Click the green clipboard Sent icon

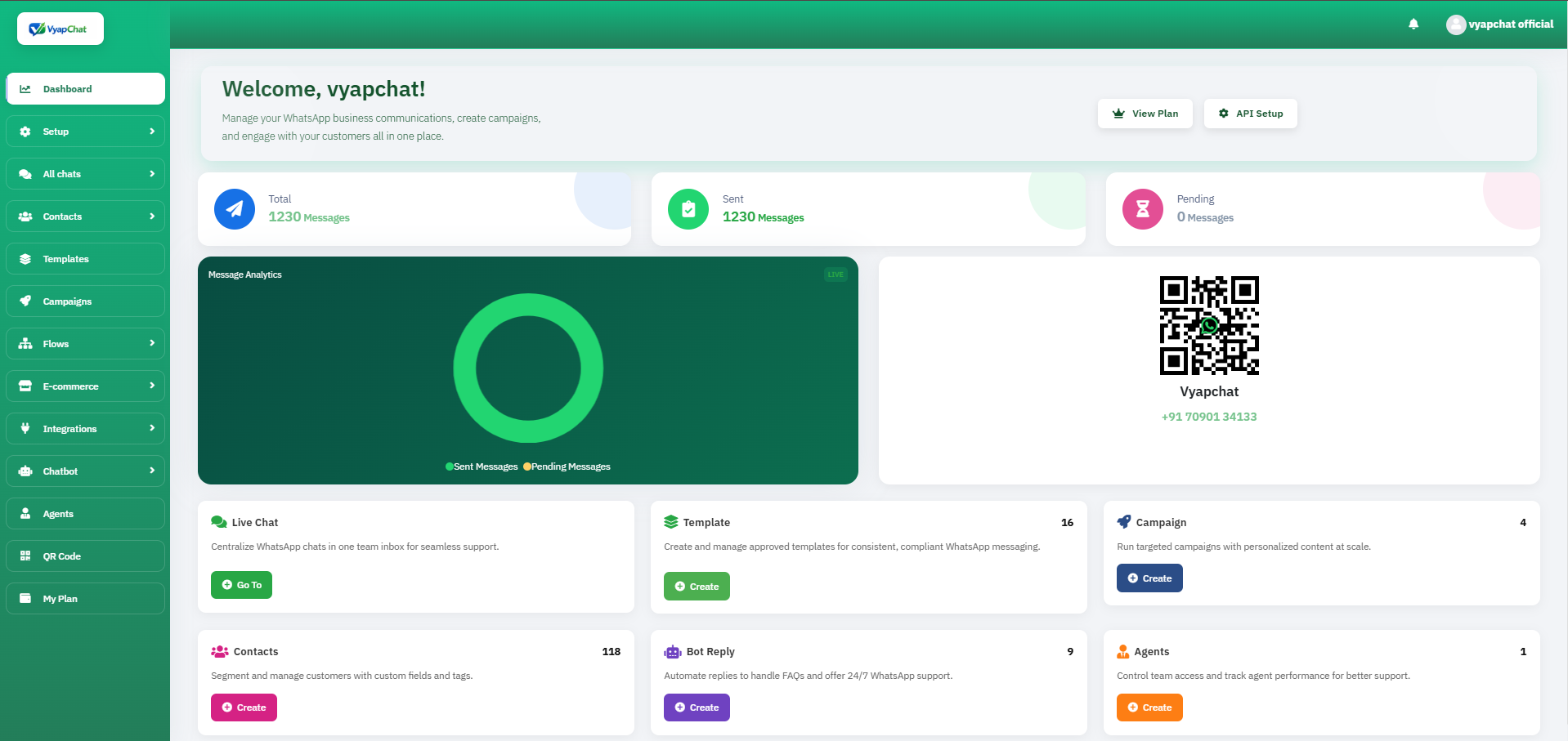688,209
